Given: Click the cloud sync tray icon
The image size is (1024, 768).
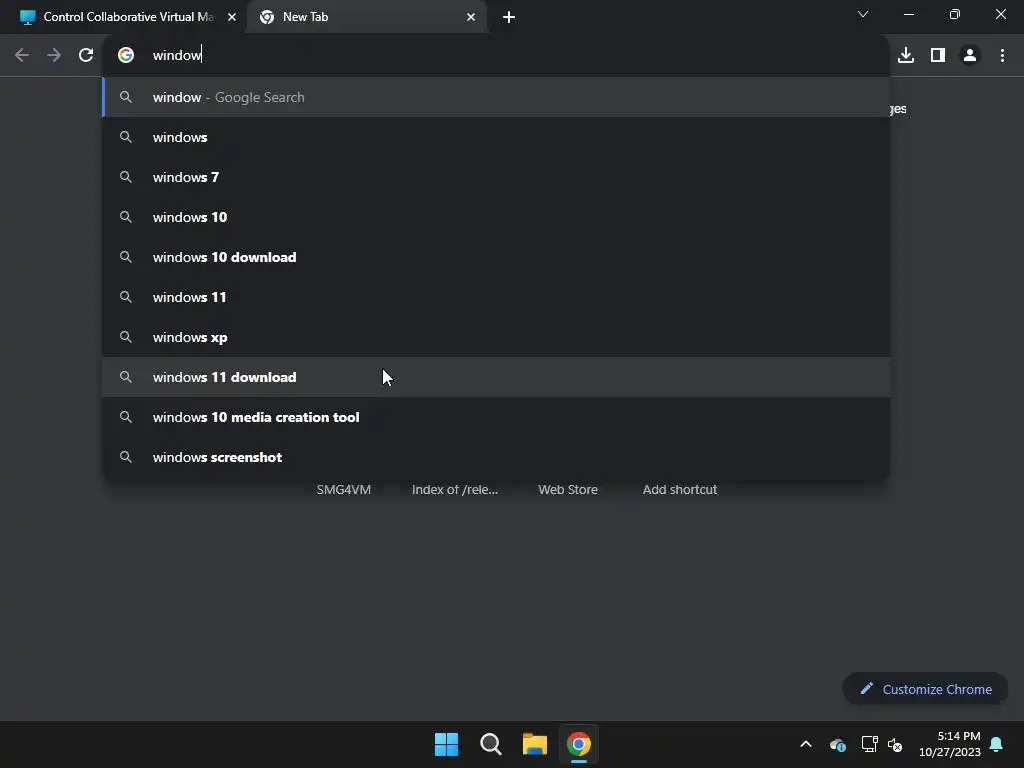Looking at the screenshot, I should tap(838, 744).
